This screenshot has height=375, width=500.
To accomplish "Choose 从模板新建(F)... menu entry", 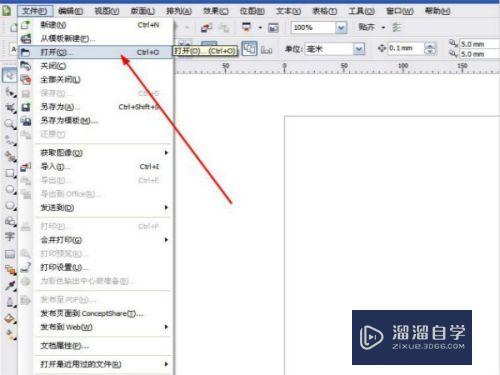I will point(95,38).
